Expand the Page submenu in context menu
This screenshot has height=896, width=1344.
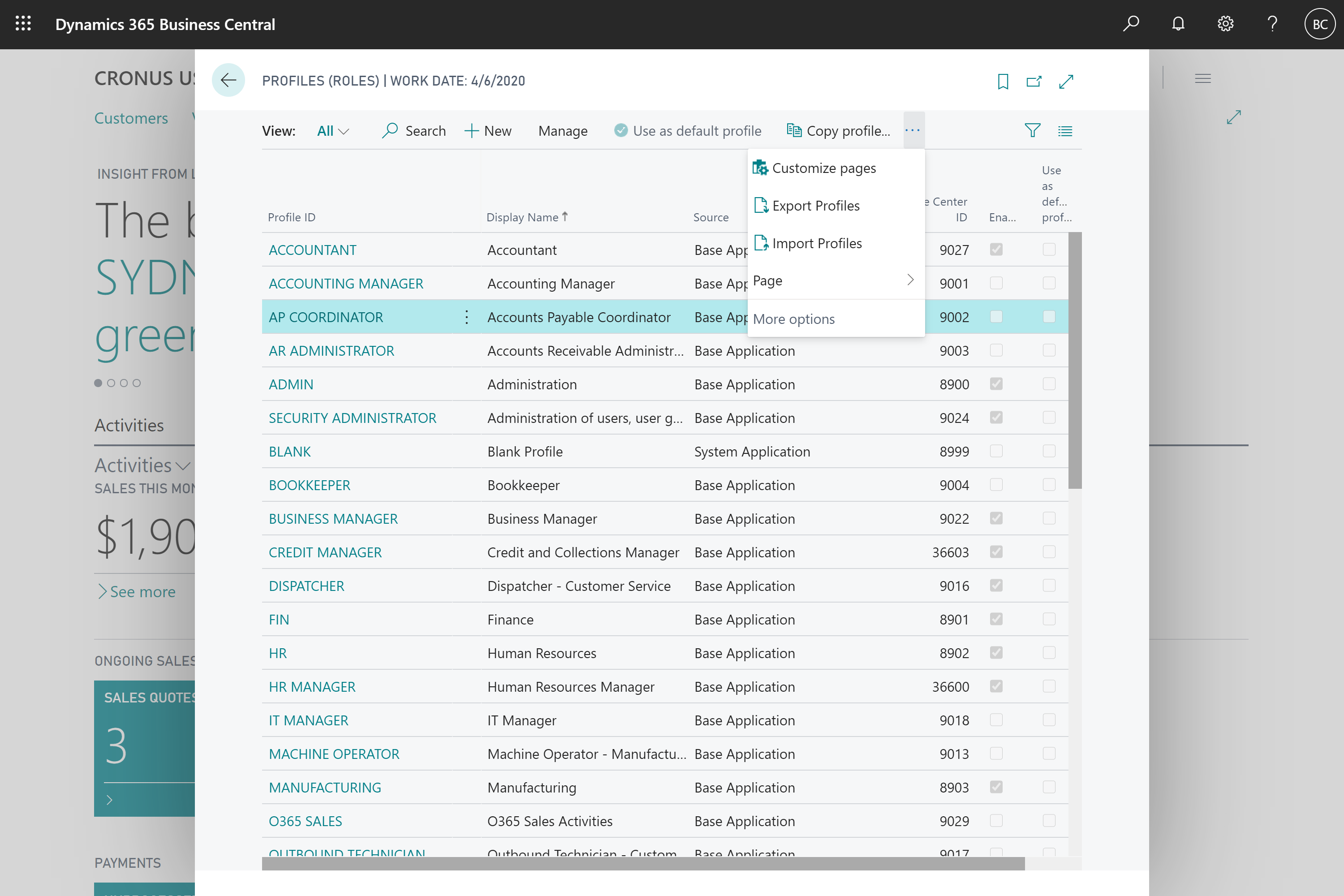pyautogui.click(x=835, y=280)
